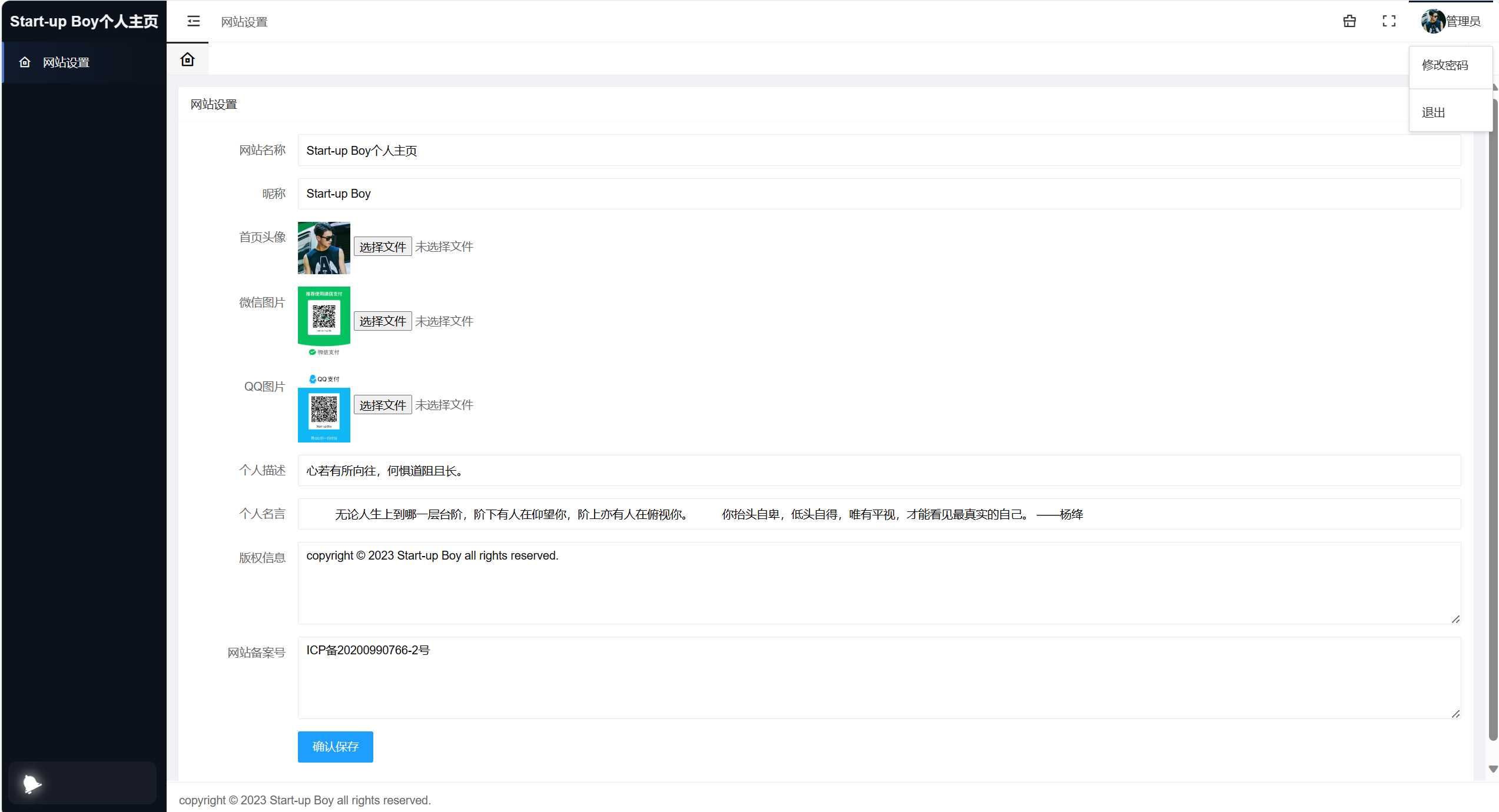1499x812 pixels.
Task: Click 选择文件 next to 首页头像
Action: [x=382, y=247]
